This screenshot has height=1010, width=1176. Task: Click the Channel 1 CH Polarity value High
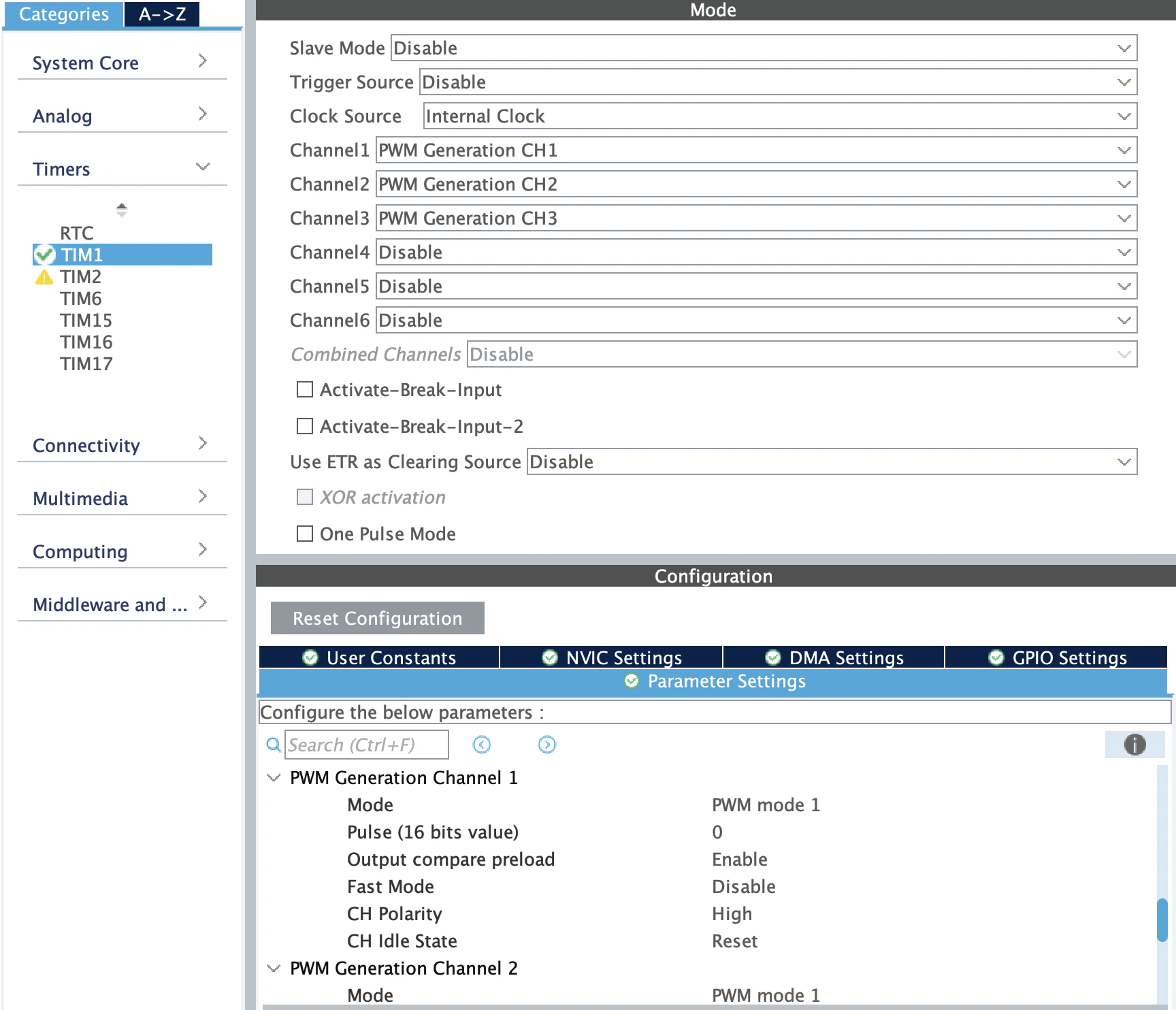click(732, 913)
